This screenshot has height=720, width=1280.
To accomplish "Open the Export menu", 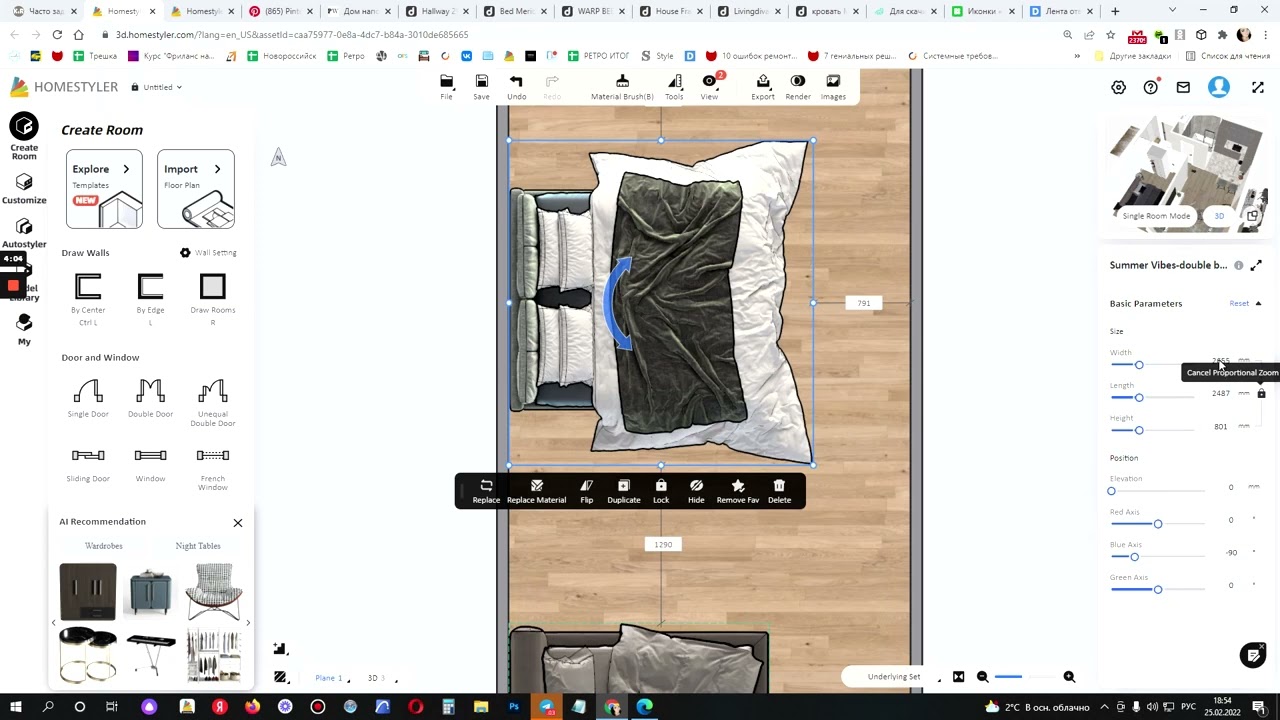I will tap(763, 87).
